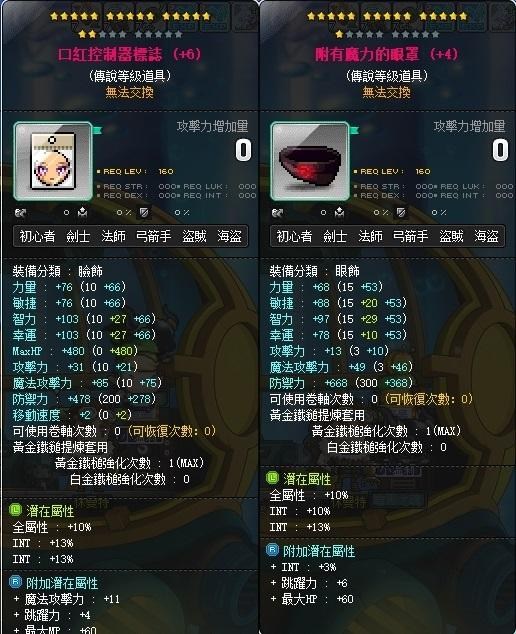Click the boss damage icon under eye patch
The height and width of the screenshot is (634, 516).
click(x=339, y=212)
